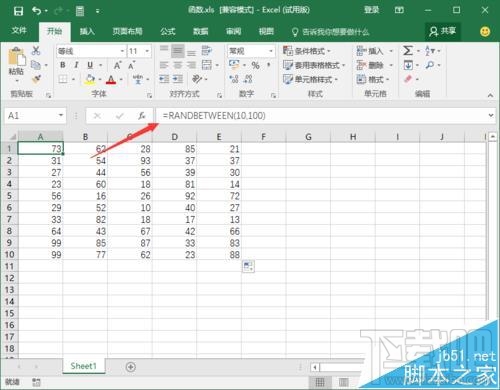The image size is (500, 390).
Task: Click the AutoSum sigma icon
Action: tap(408, 51)
